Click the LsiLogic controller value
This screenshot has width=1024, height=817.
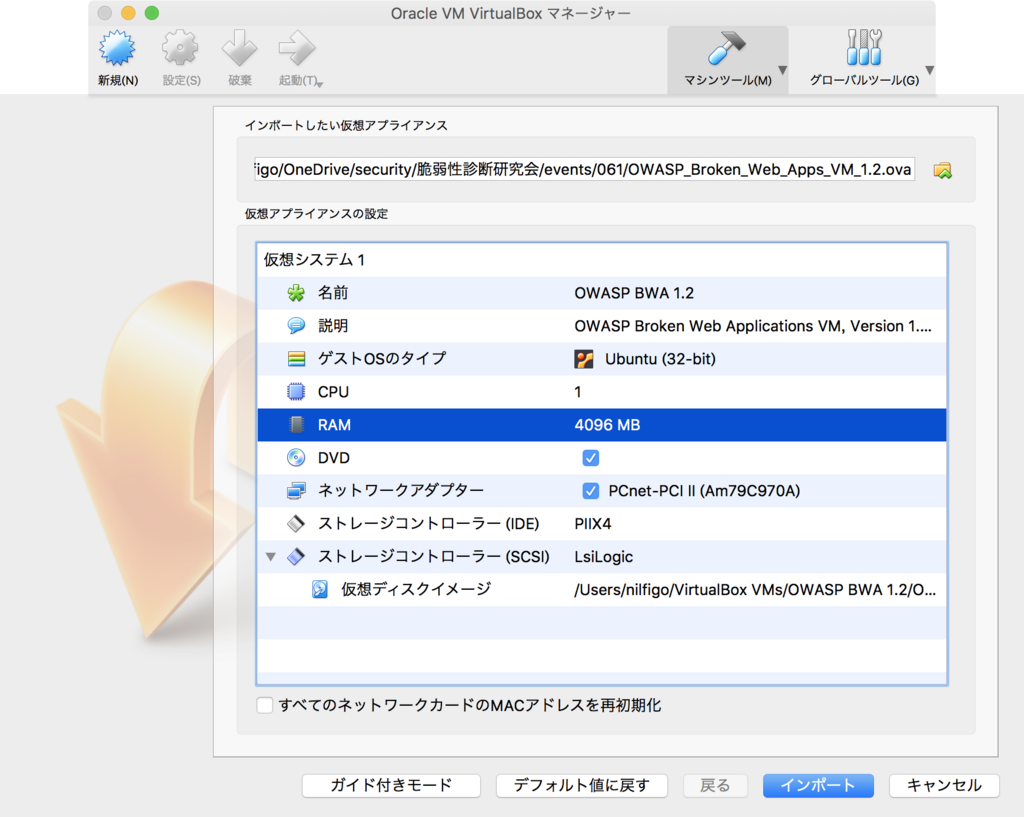[x=603, y=557]
